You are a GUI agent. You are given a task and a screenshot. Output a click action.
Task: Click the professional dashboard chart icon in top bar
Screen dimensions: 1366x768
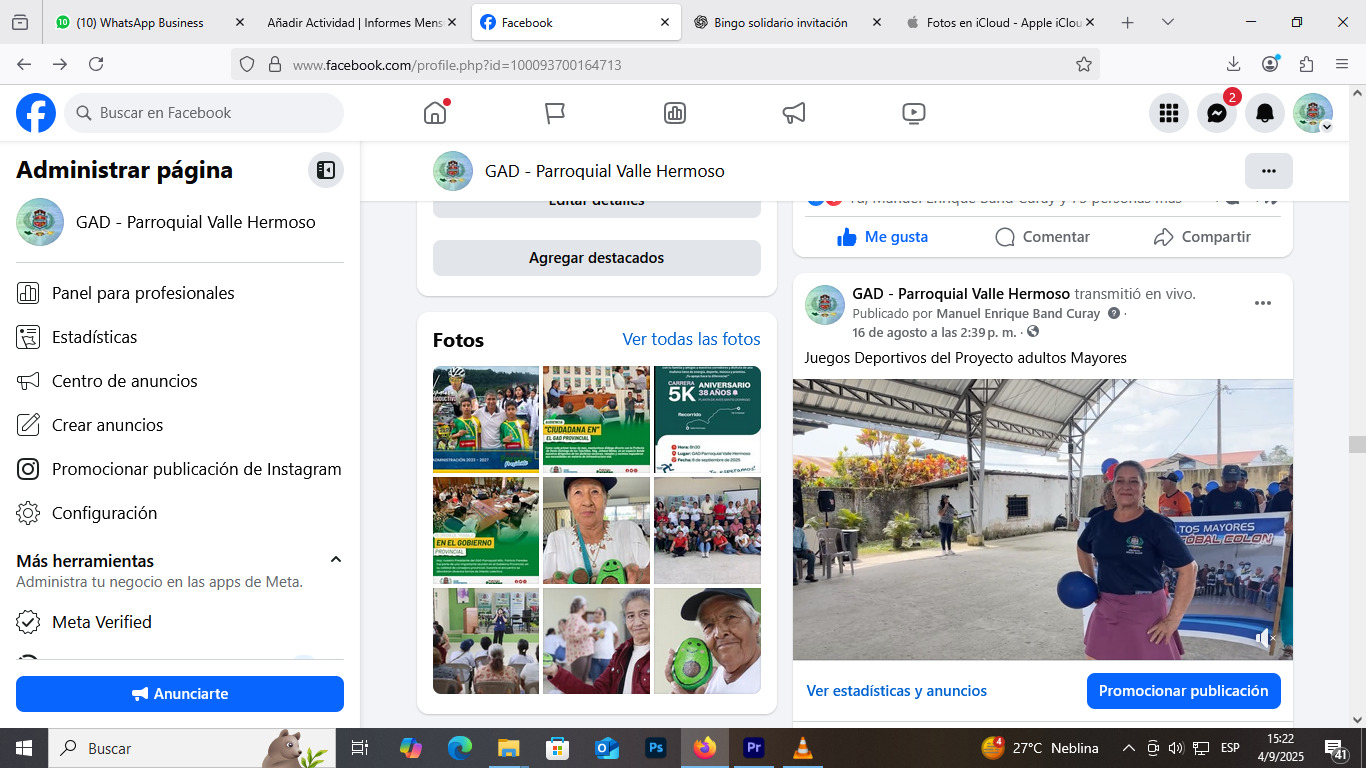675,113
